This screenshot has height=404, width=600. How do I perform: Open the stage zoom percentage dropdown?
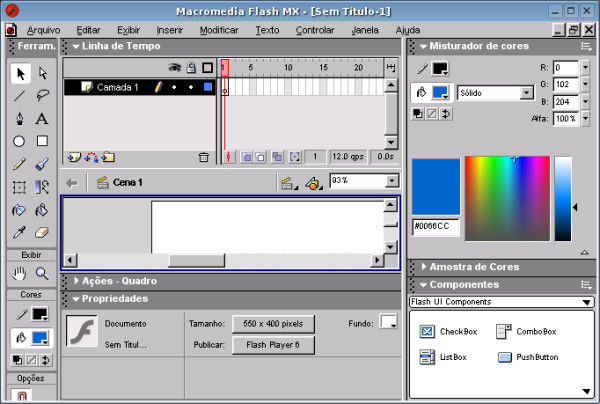pos(392,181)
